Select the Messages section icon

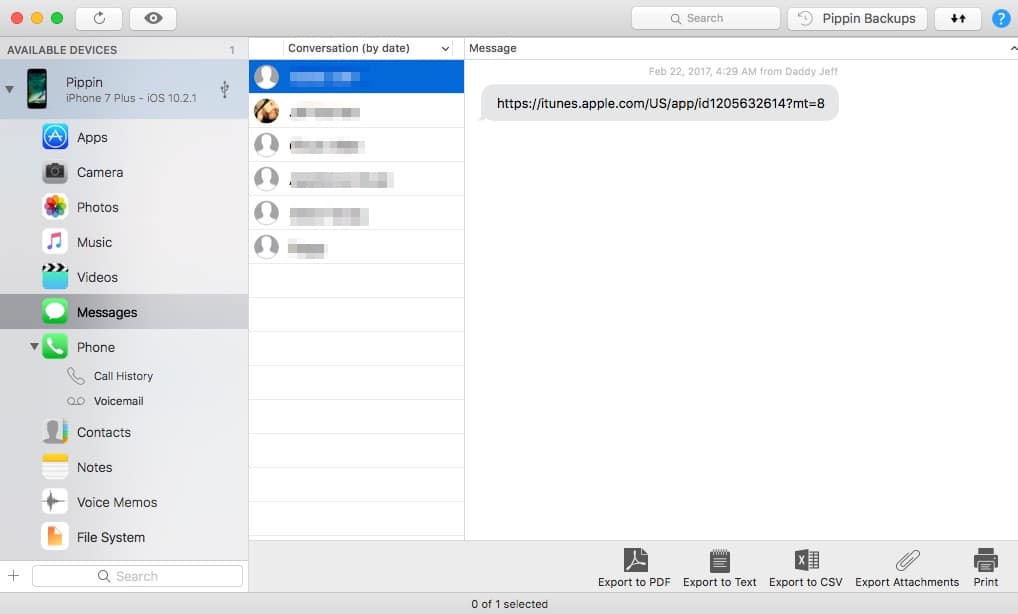coord(55,312)
